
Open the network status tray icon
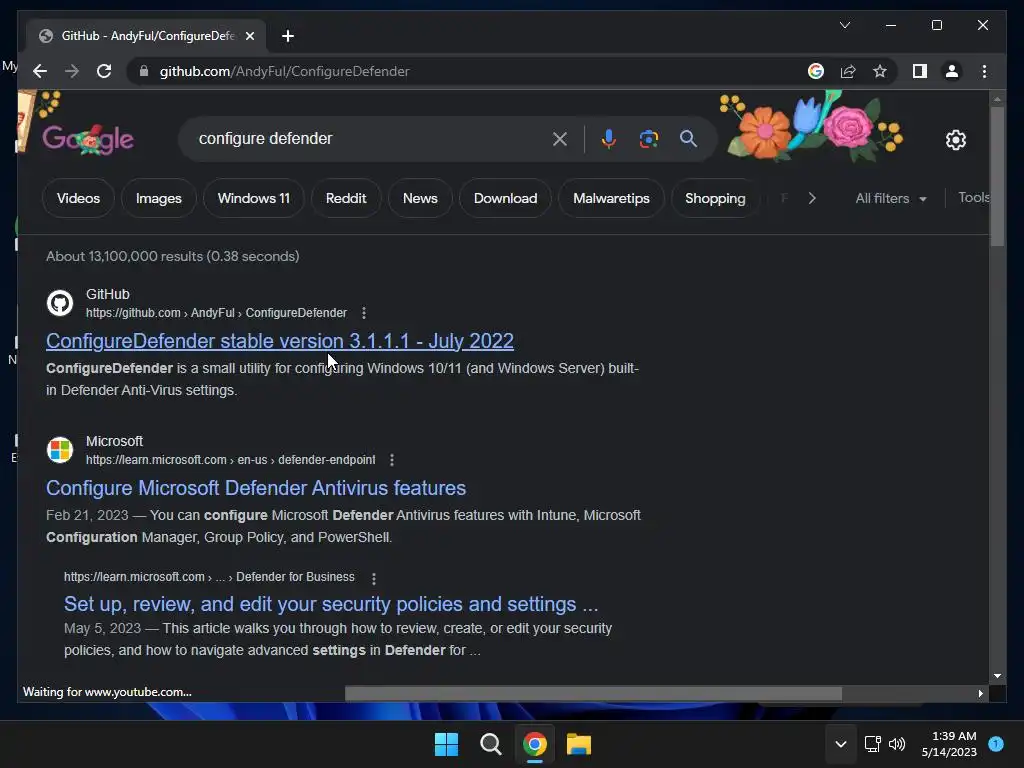click(872, 744)
